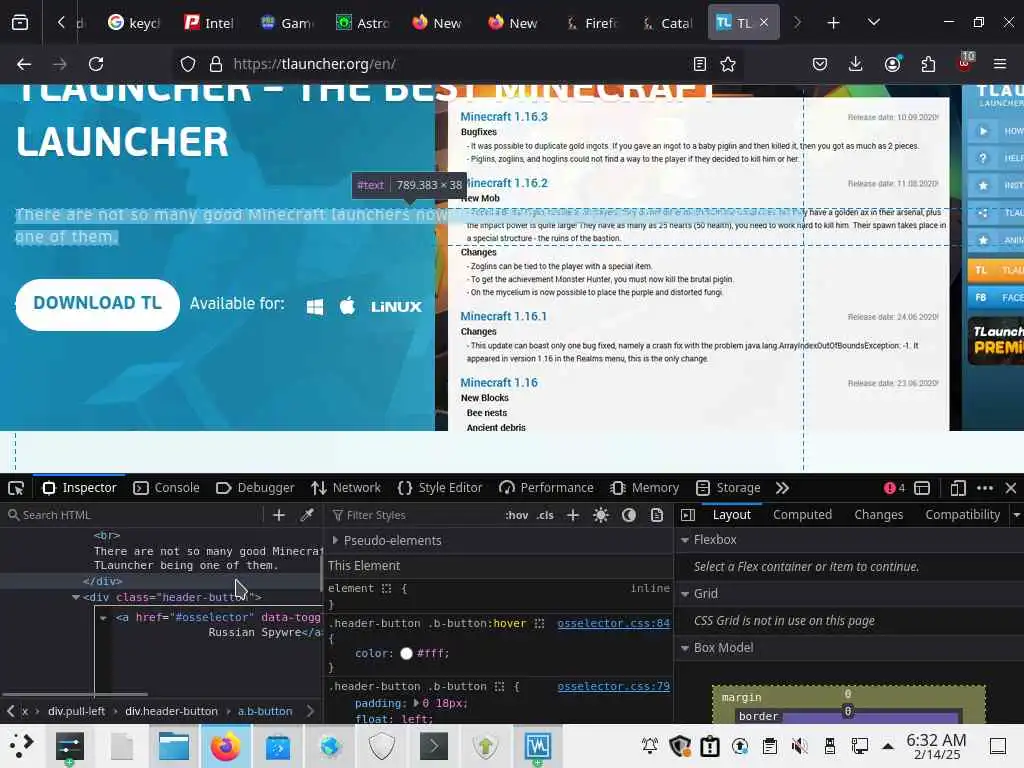This screenshot has width=1024, height=768.
Task: Select a.b-button breadcrumb
Action: 265,711
